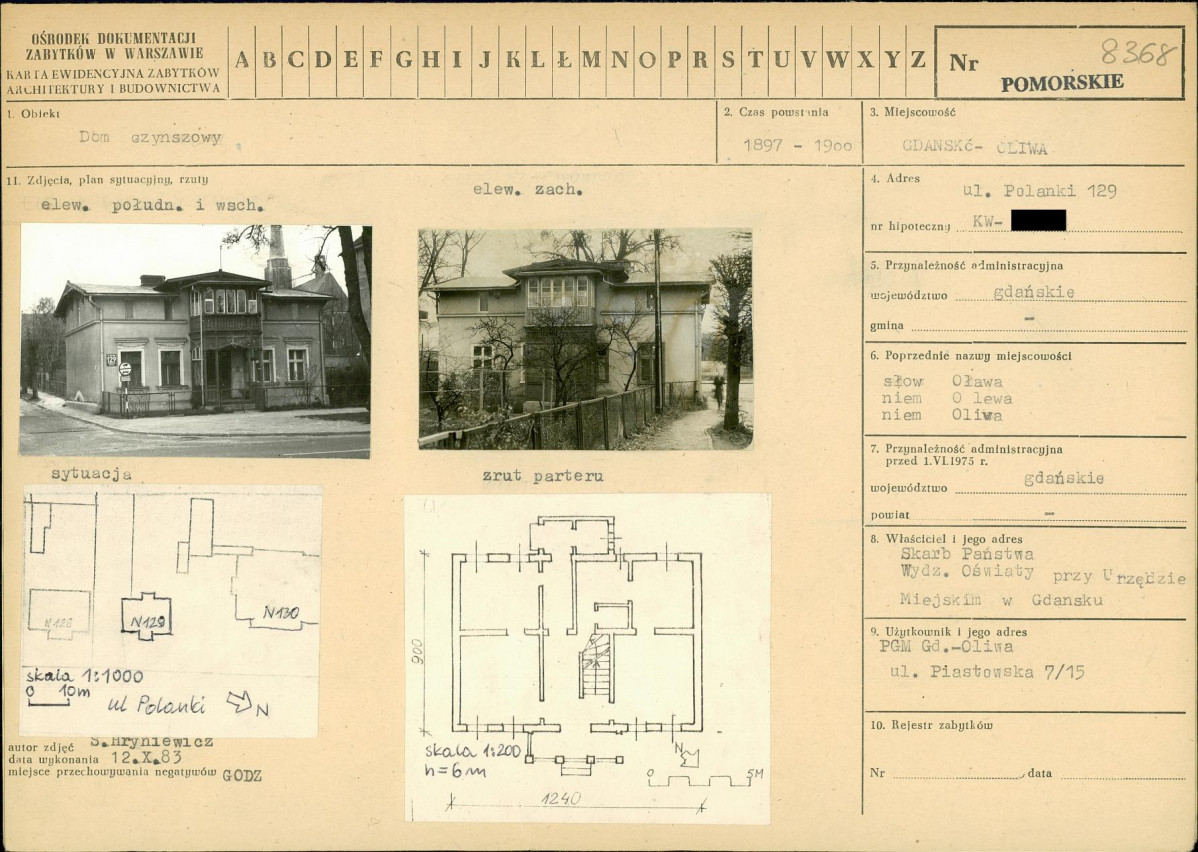Click the Obiekt field 'Dom czynszowy'
The image size is (1198, 852).
[x=150, y=138]
